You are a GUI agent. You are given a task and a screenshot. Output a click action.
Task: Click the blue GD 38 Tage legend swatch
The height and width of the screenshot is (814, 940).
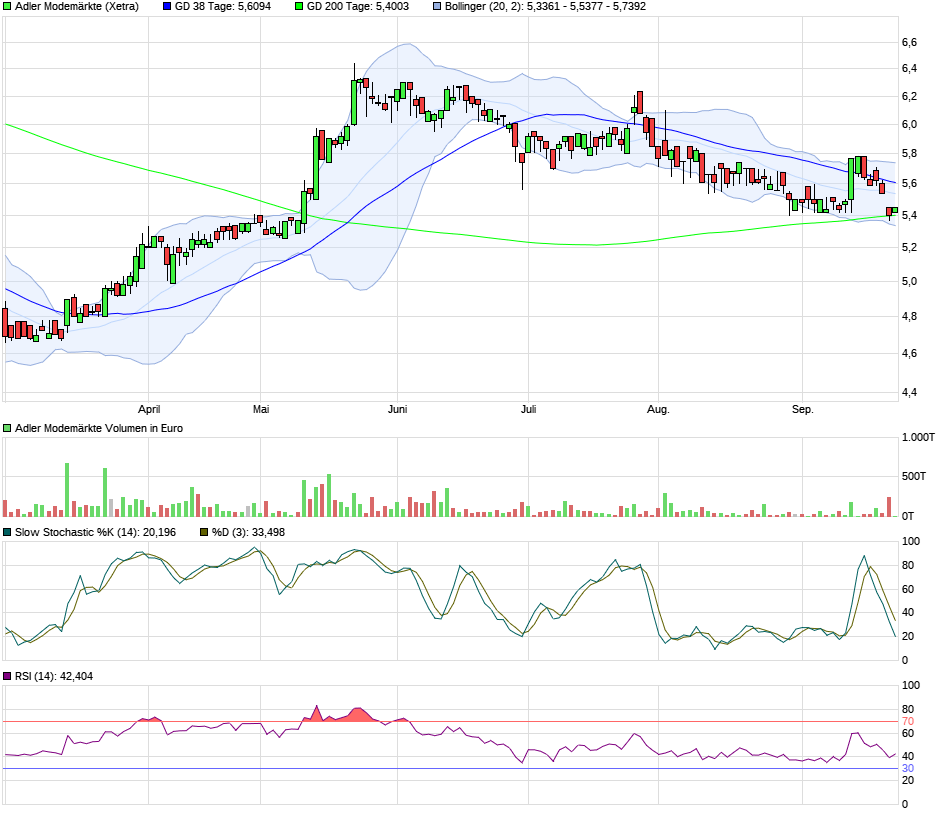[167, 6]
